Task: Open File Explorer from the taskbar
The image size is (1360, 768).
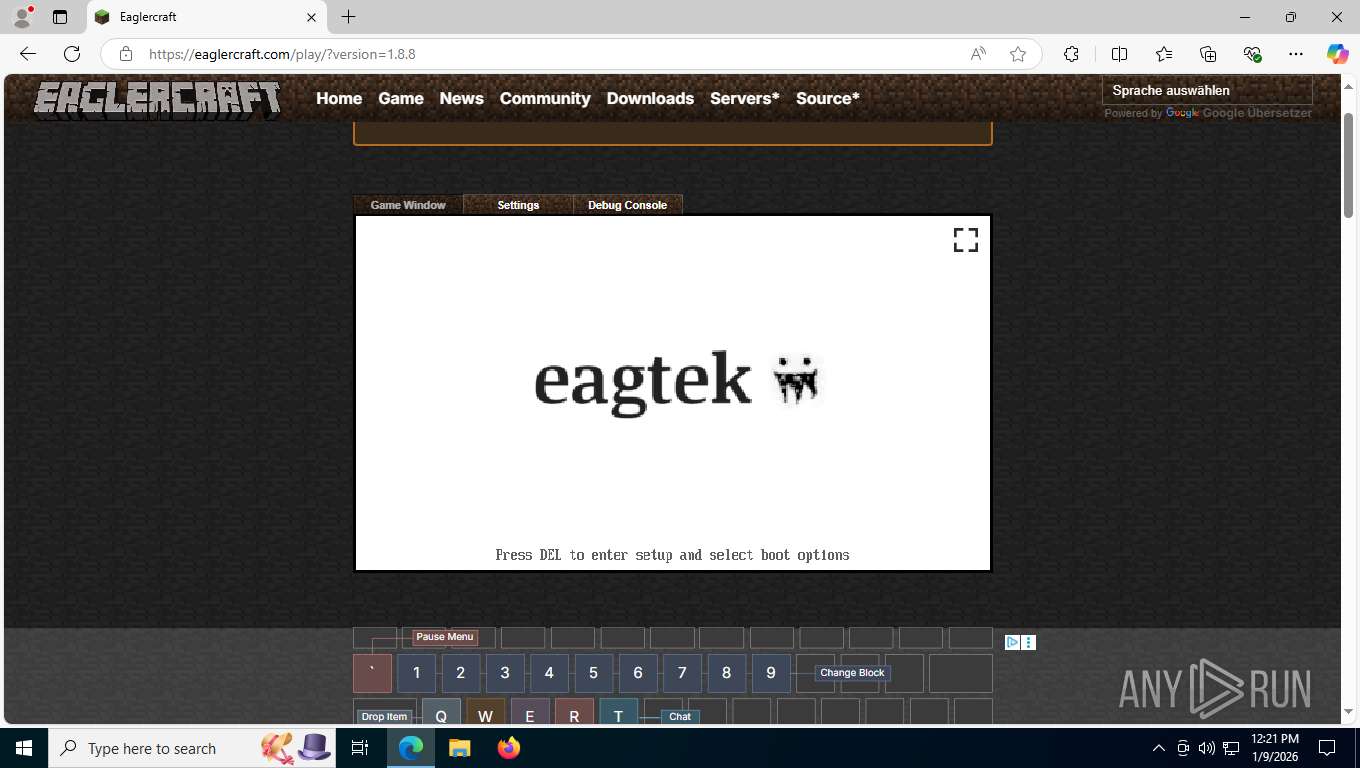Action: pos(459,748)
